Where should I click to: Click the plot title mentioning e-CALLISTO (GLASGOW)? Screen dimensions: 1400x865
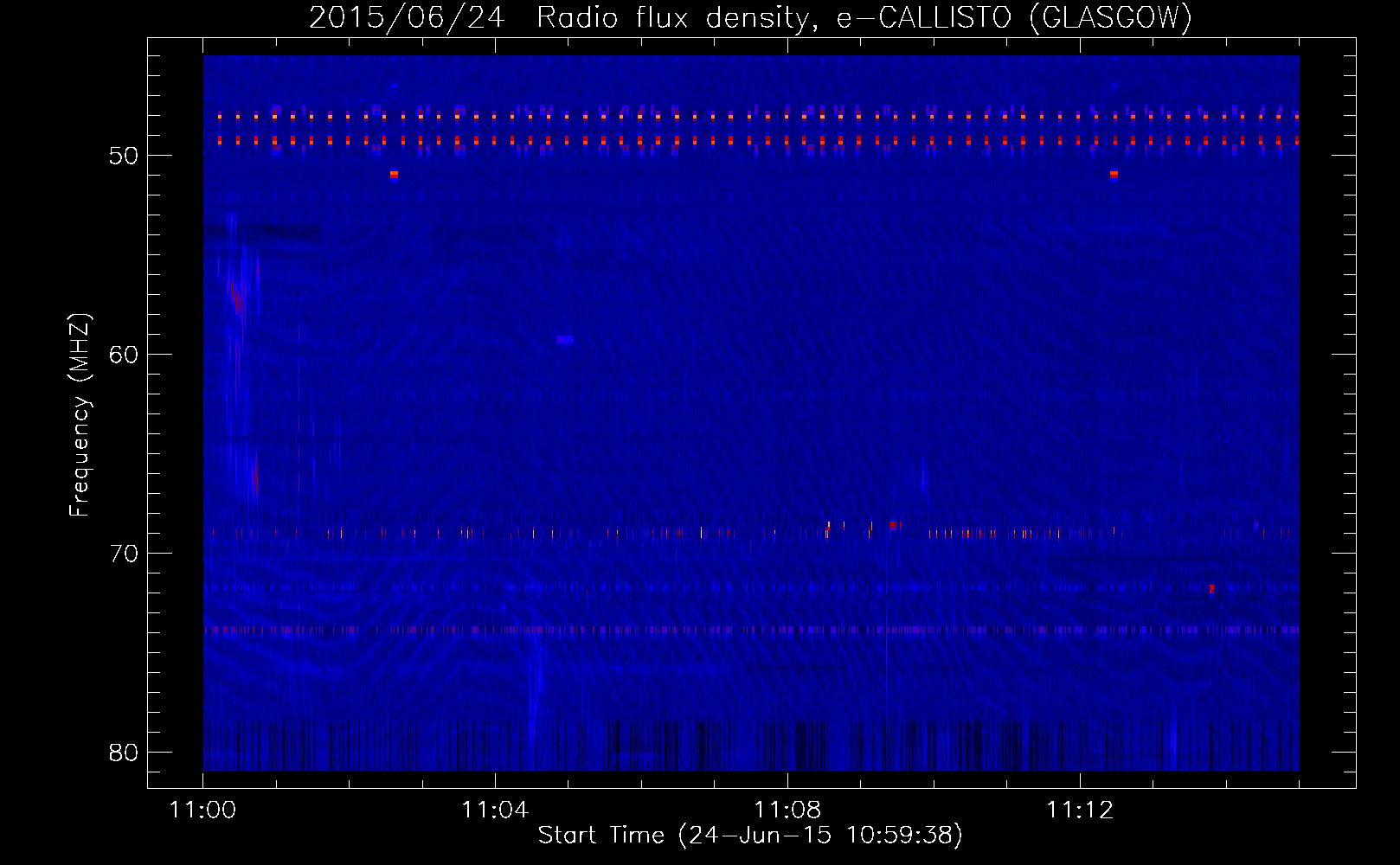pos(750,17)
